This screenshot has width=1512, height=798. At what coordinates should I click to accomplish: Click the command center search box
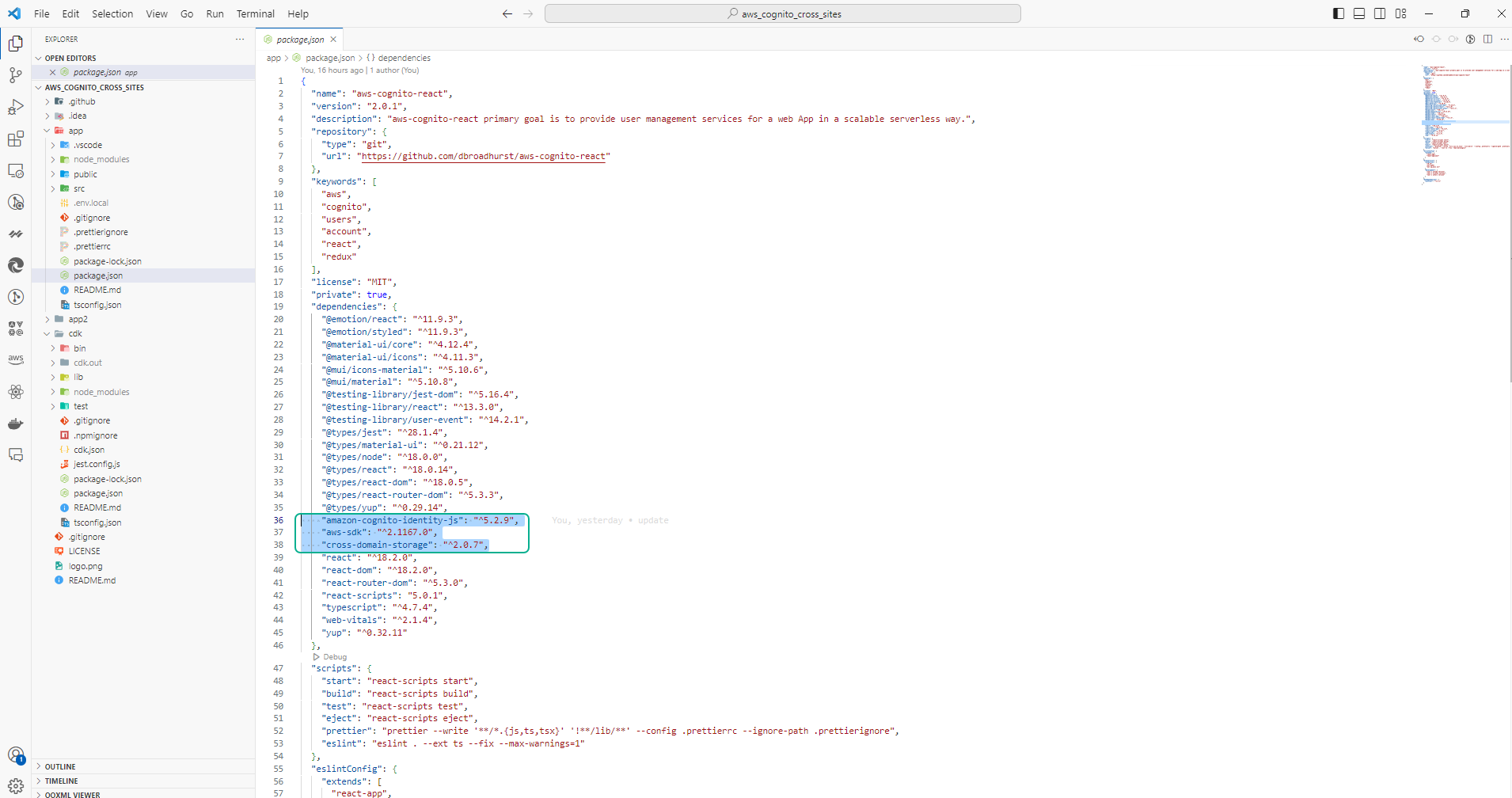click(783, 13)
